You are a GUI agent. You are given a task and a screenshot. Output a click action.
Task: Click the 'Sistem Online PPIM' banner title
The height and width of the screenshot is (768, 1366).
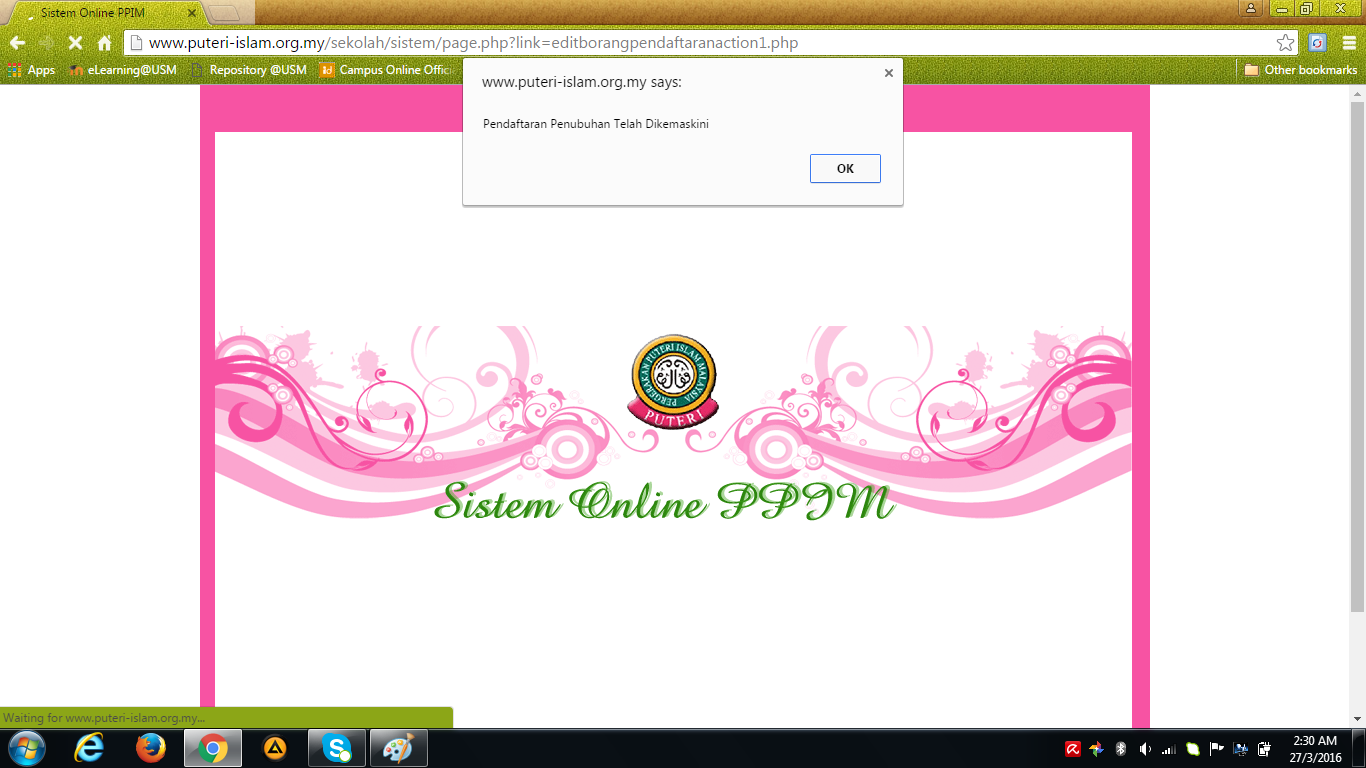(664, 502)
